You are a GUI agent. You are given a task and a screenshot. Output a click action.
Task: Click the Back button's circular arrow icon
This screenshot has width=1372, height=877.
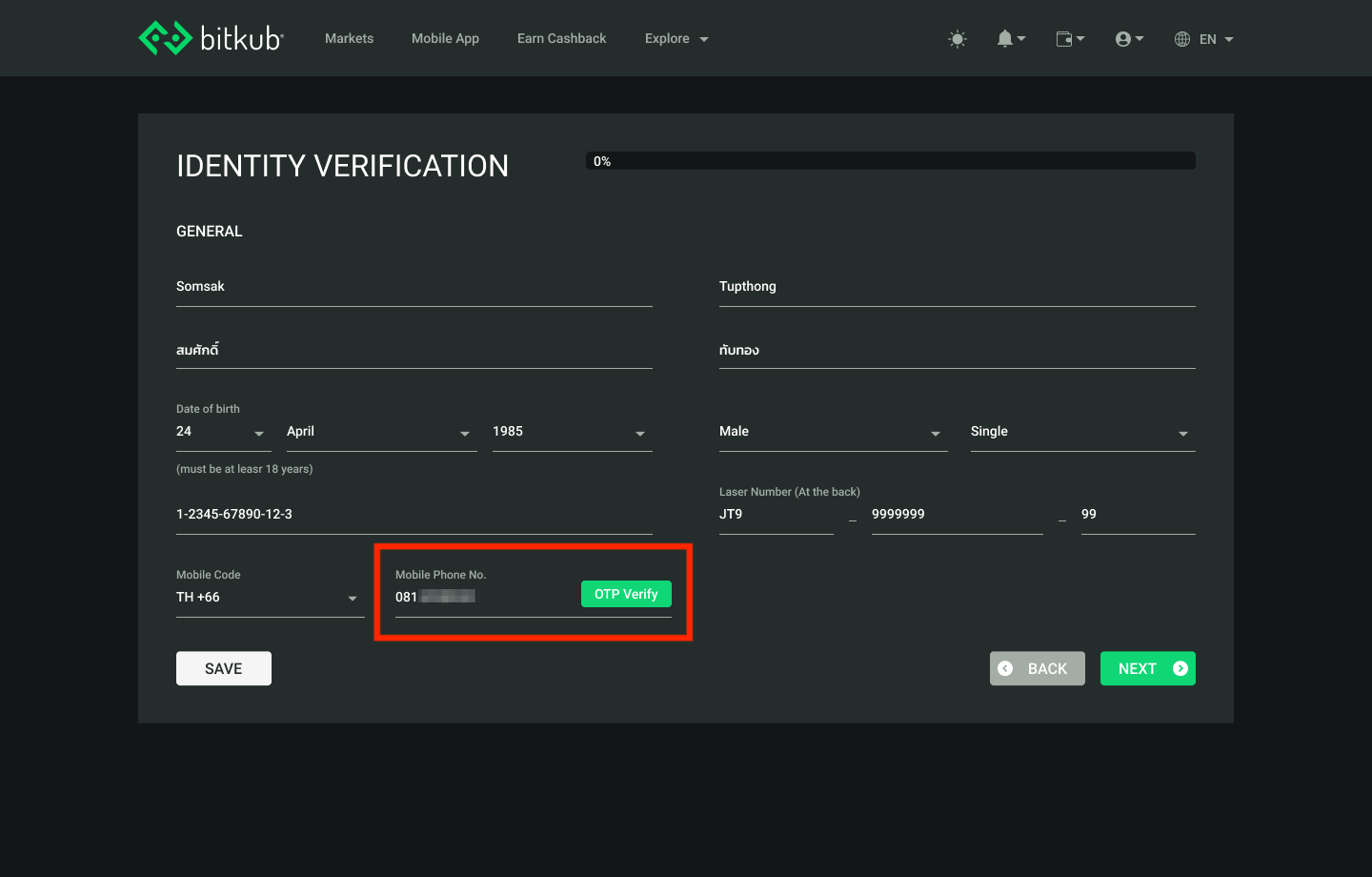1006,668
